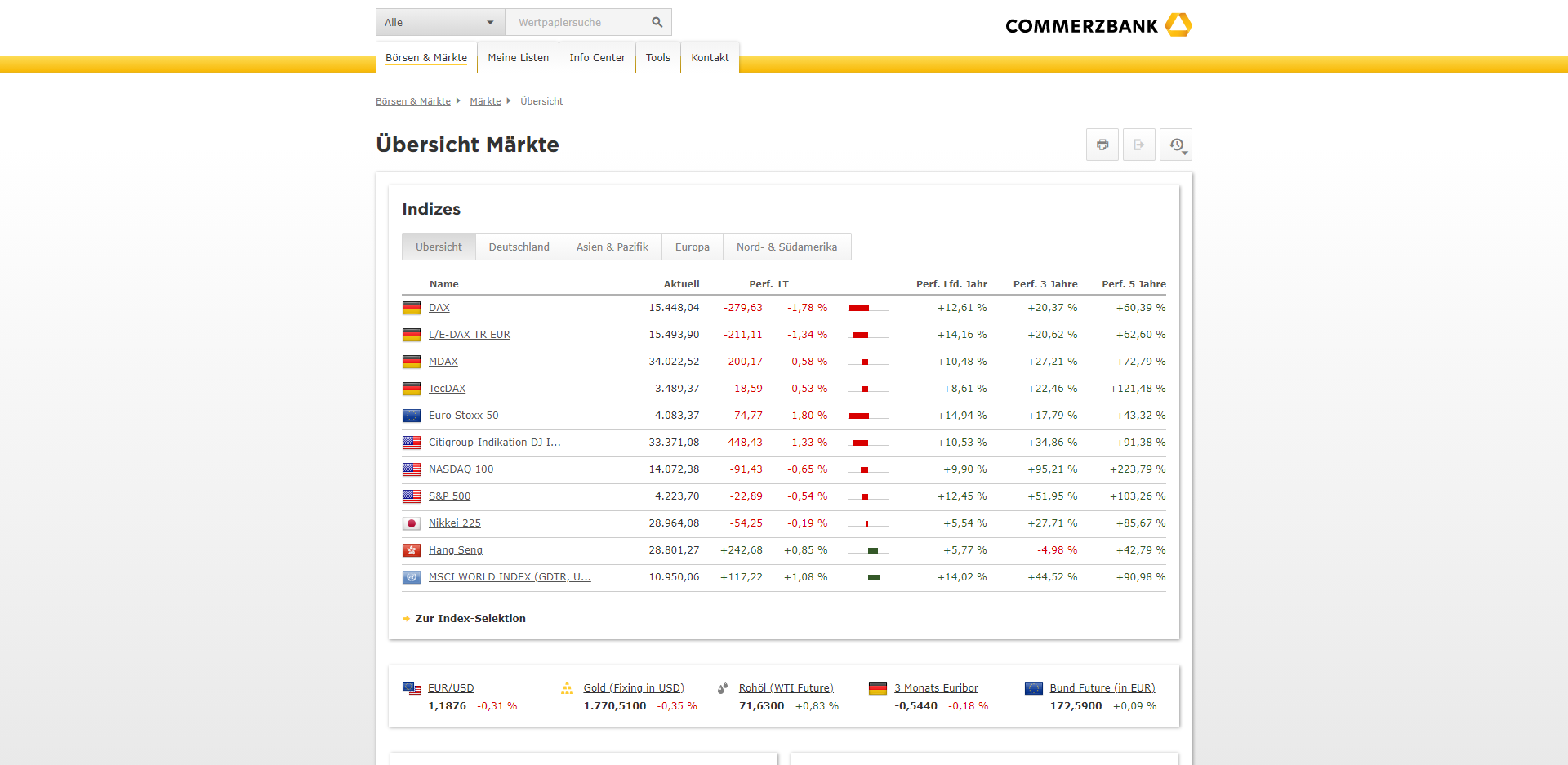Click the export data icon
The width and height of the screenshot is (1568, 765).
[x=1139, y=145]
